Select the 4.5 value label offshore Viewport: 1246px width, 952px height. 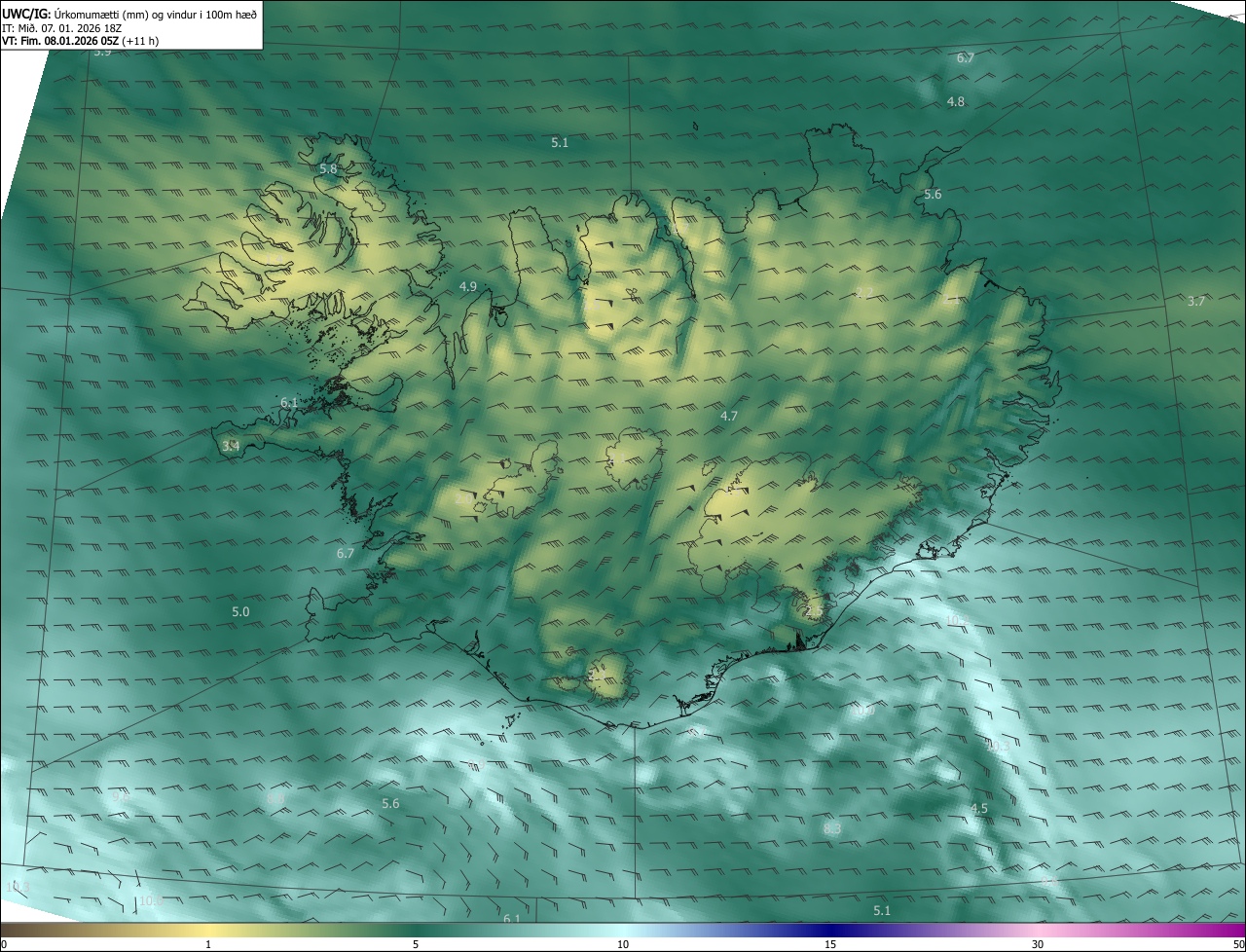click(x=979, y=809)
